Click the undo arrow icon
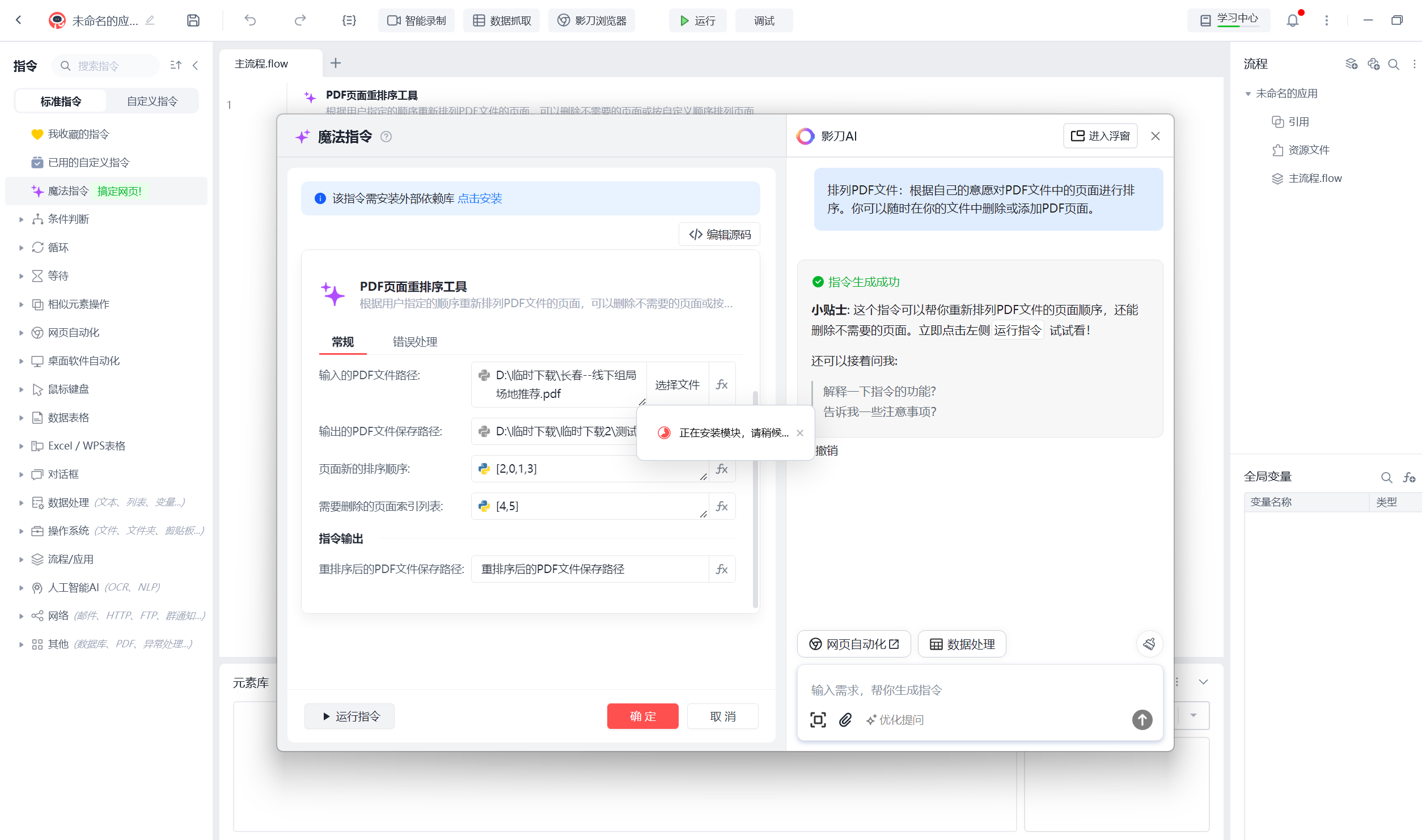 (x=250, y=20)
